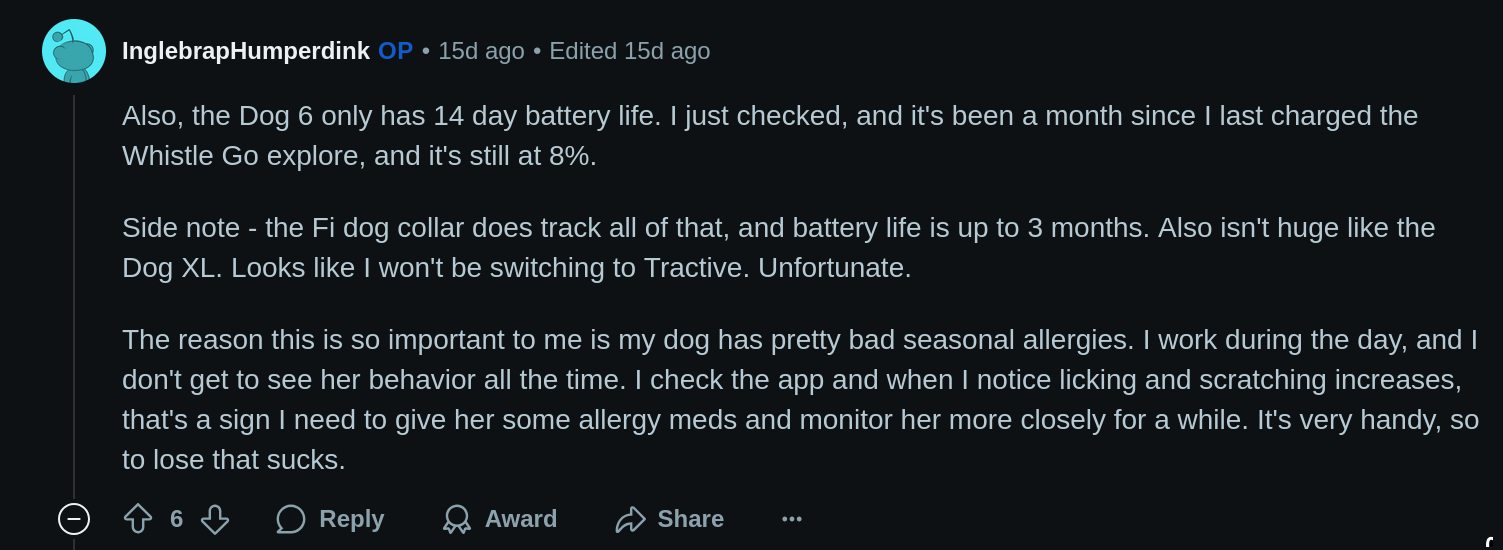Open the 15d ago comment permalink
The image size is (1503, 550).
[x=481, y=51]
